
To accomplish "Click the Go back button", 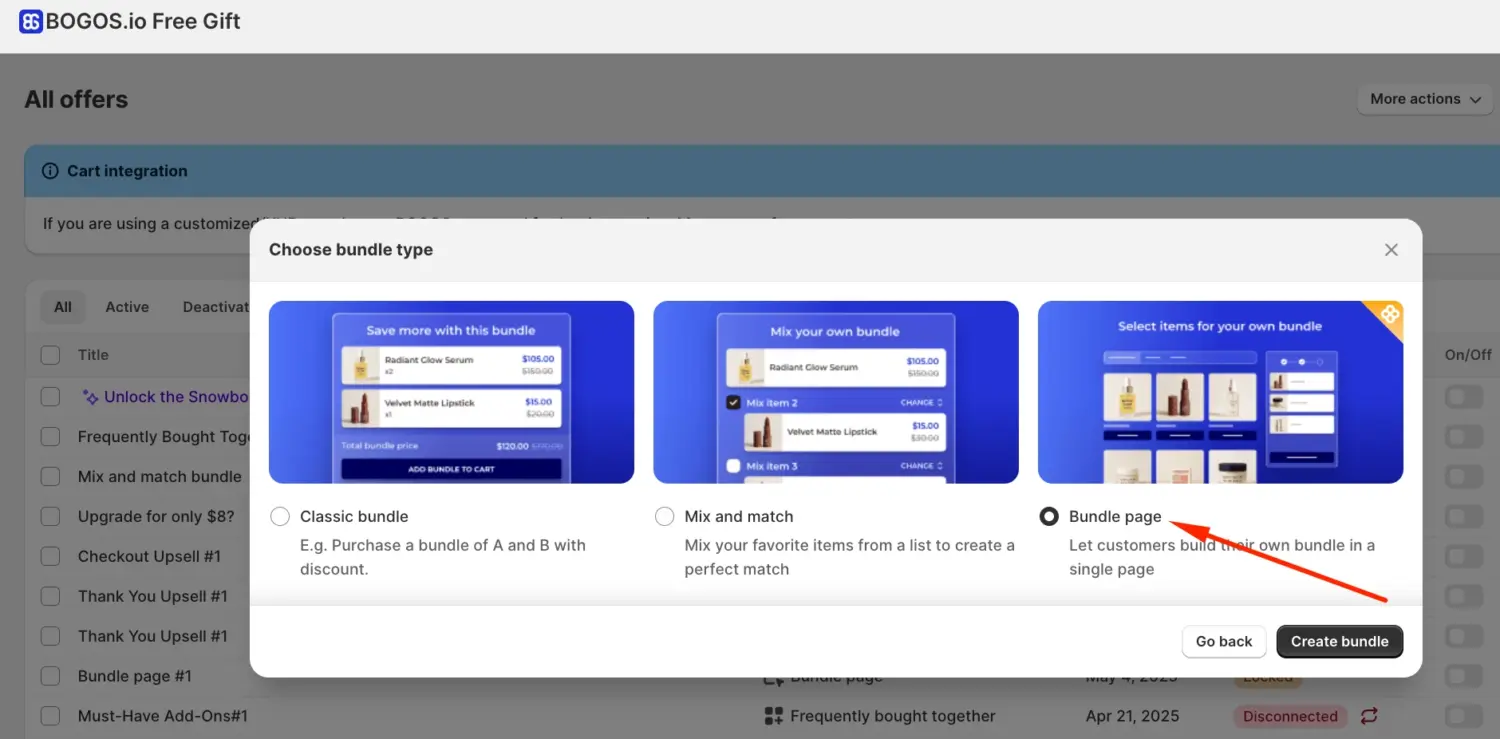I will coord(1224,642).
